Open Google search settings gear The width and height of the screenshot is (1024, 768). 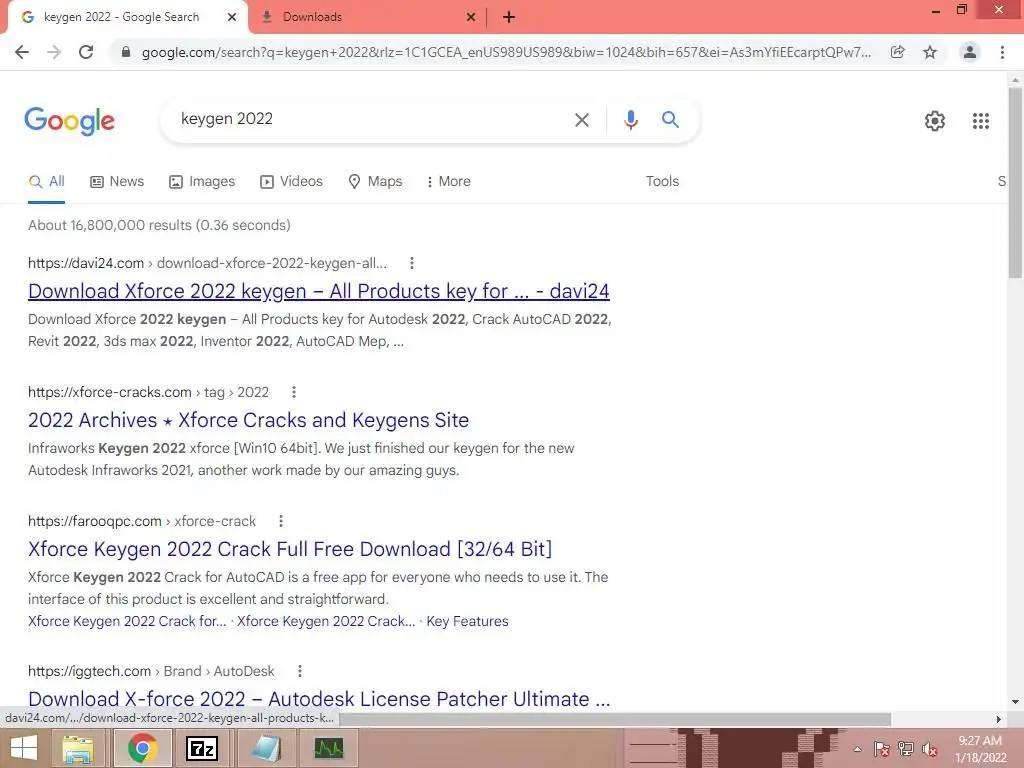935,121
